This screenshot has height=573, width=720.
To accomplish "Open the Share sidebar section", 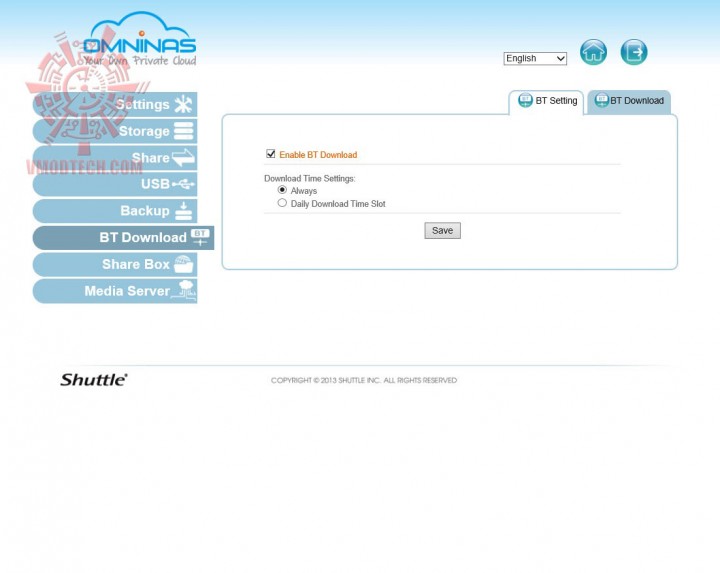I will tap(115, 157).
